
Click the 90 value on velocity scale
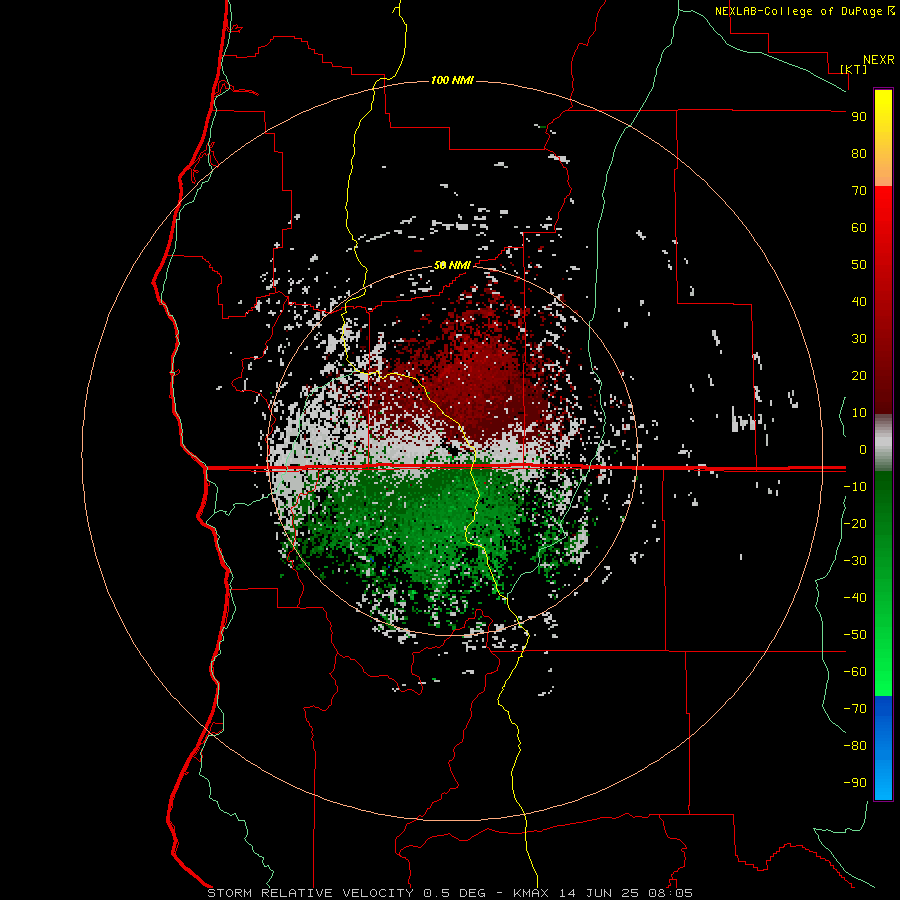[859, 117]
